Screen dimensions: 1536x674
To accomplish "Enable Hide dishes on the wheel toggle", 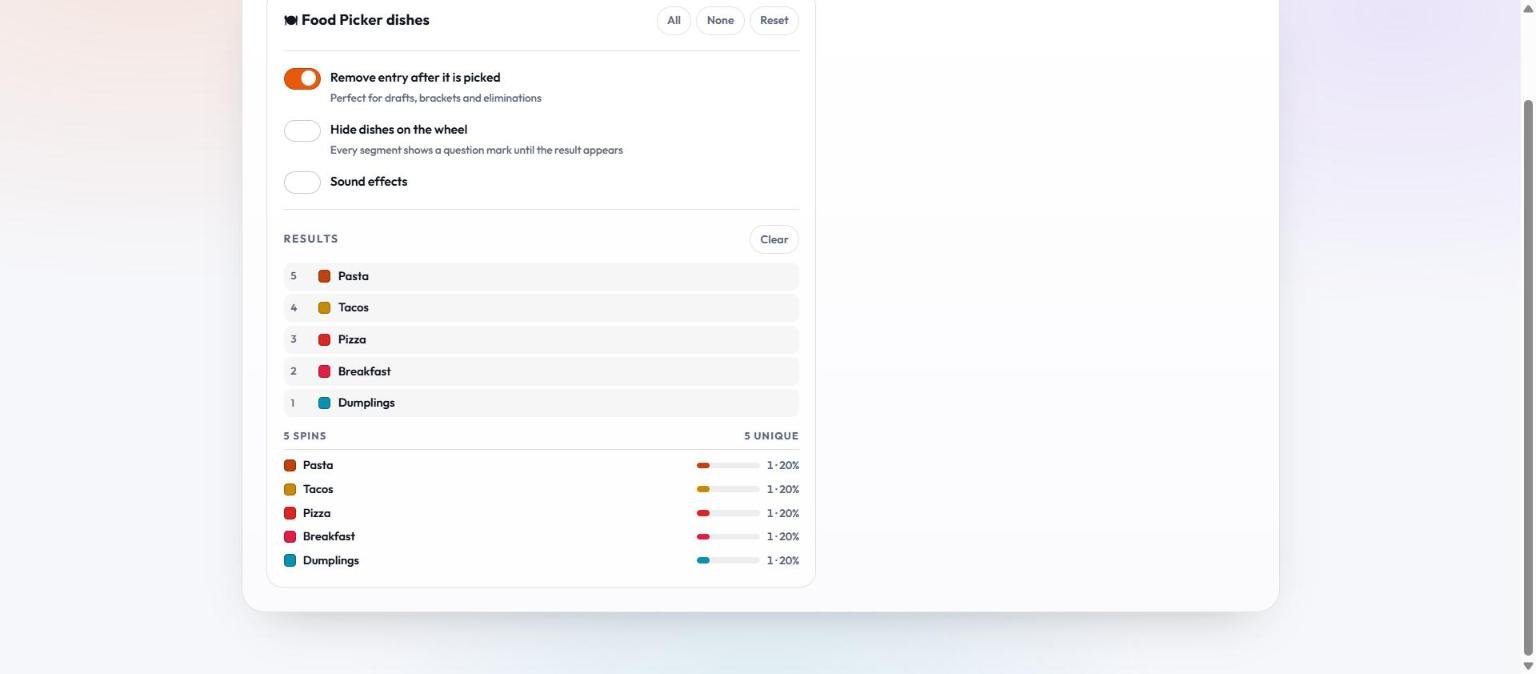I will (302, 130).
